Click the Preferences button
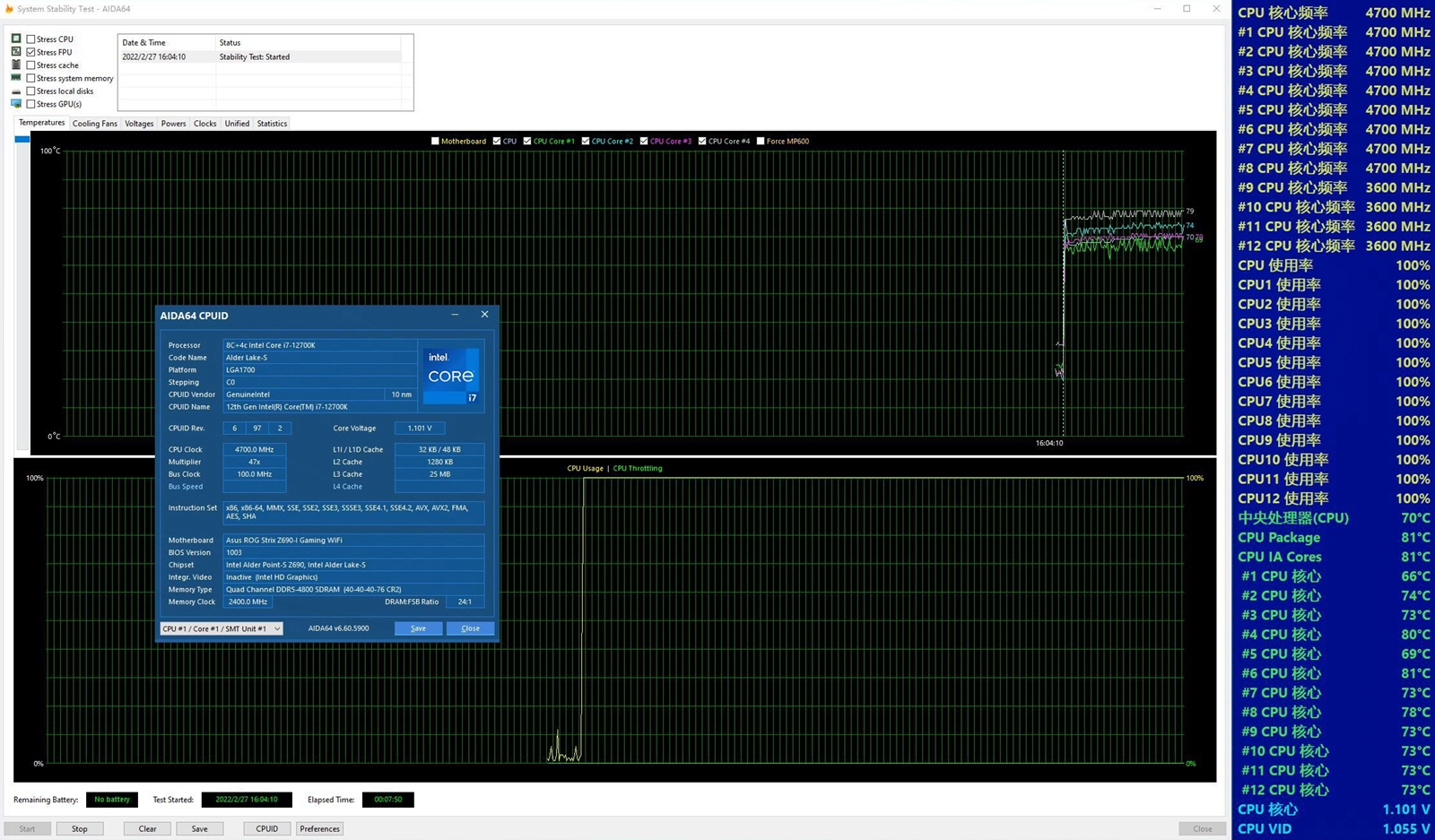 pyautogui.click(x=319, y=828)
